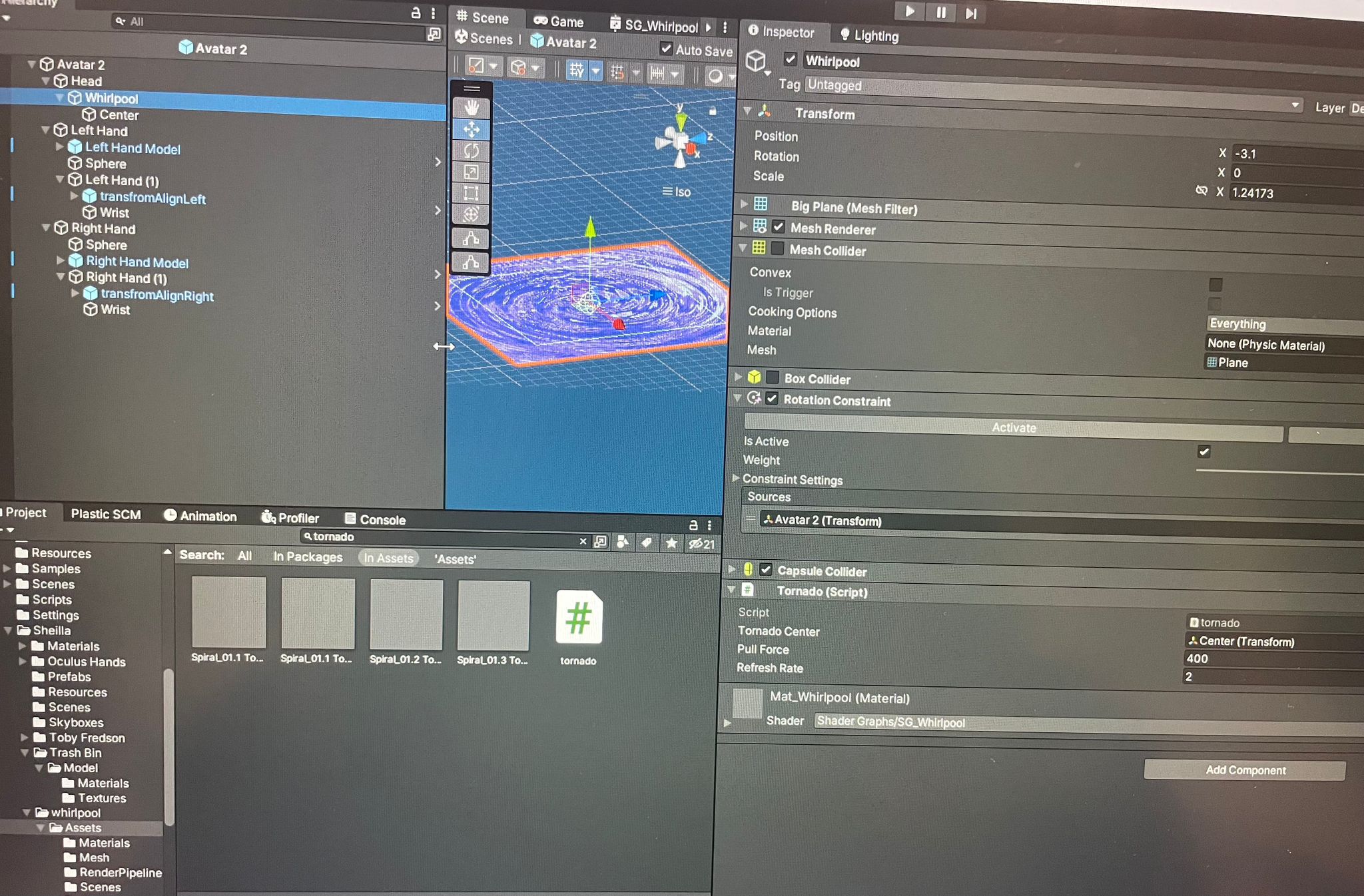Disable the Mesh Renderer component checkbox
The height and width of the screenshot is (896, 1364).
pyautogui.click(x=778, y=227)
